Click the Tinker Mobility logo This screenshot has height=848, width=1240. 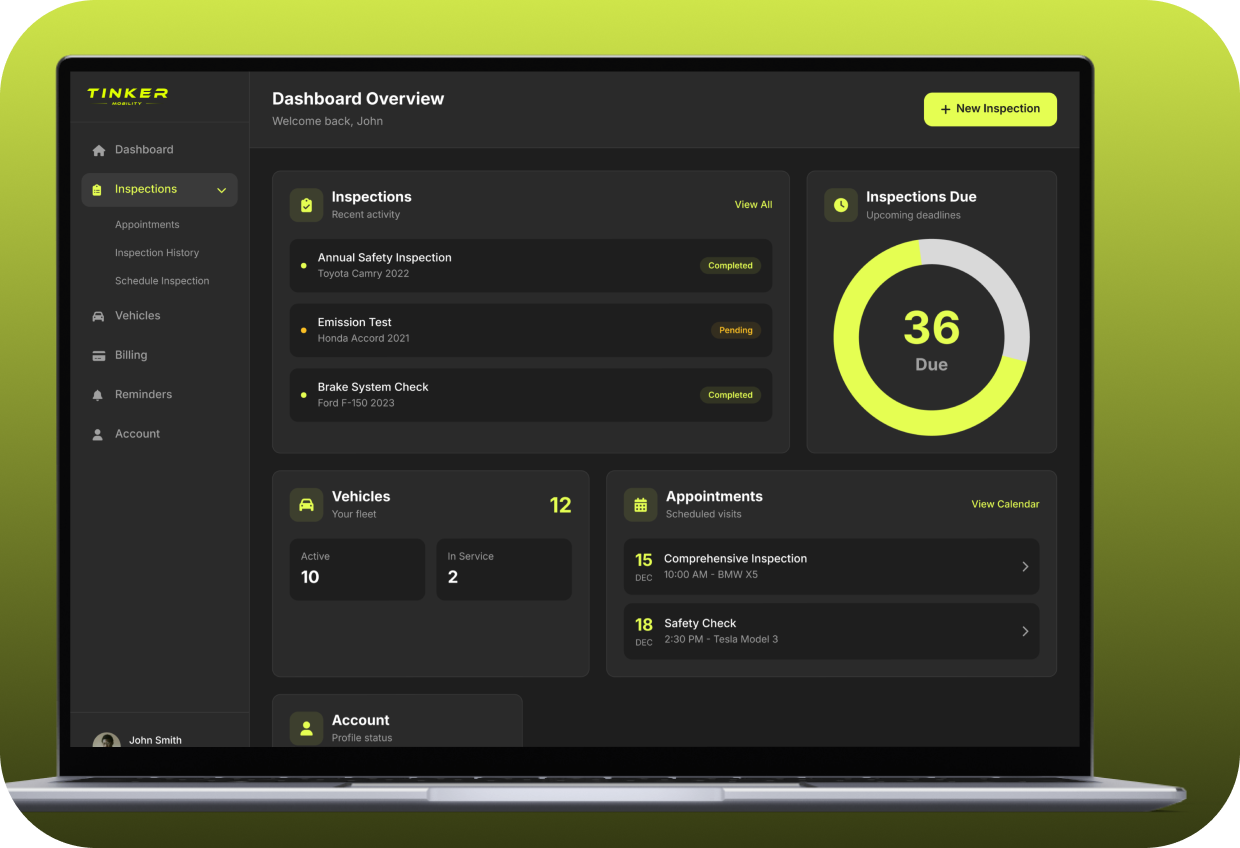pyautogui.click(x=127, y=96)
